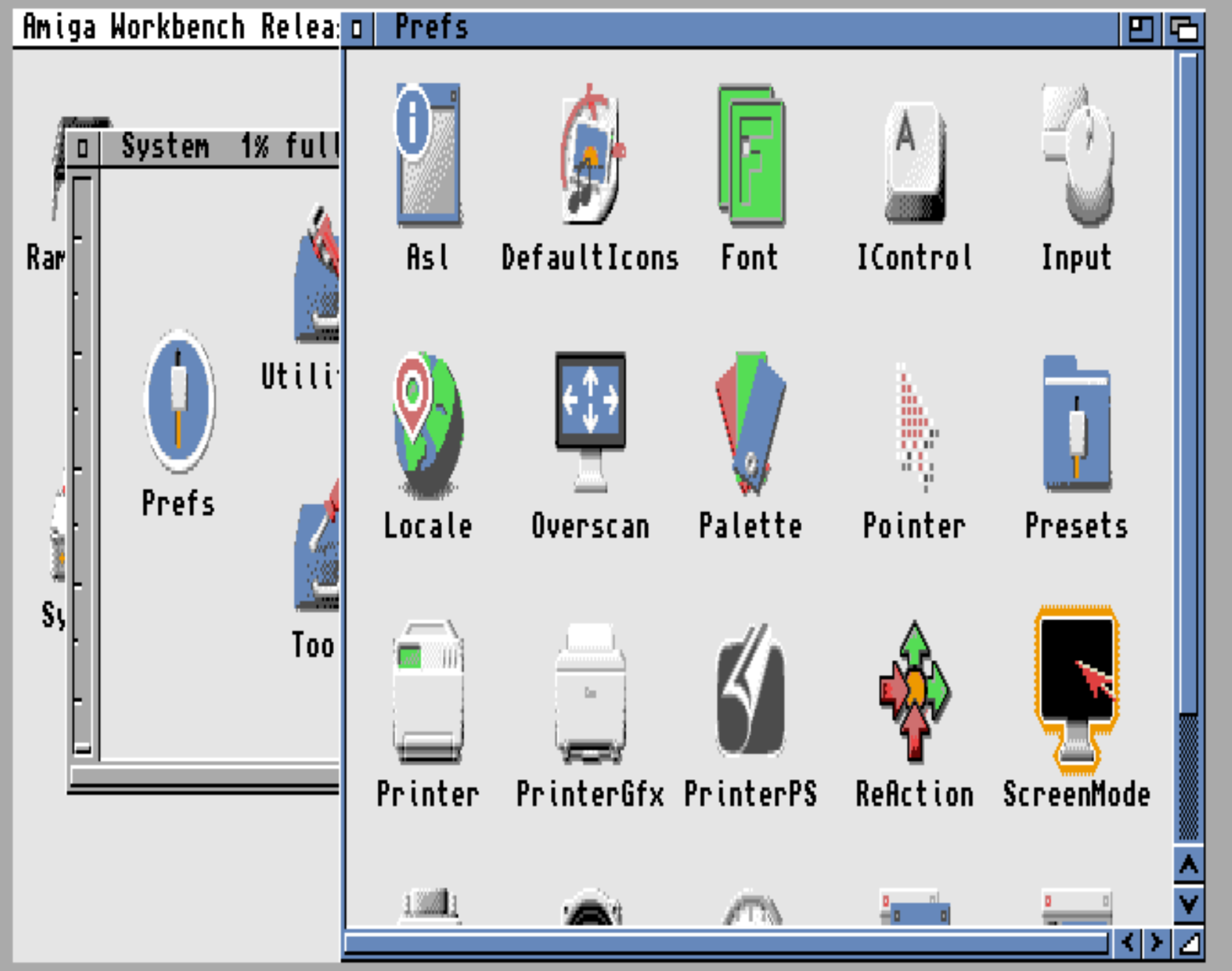Viewport: 1232px width, 971px height.
Task: Select the Input mouse icon
Action: click(x=1077, y=155)
